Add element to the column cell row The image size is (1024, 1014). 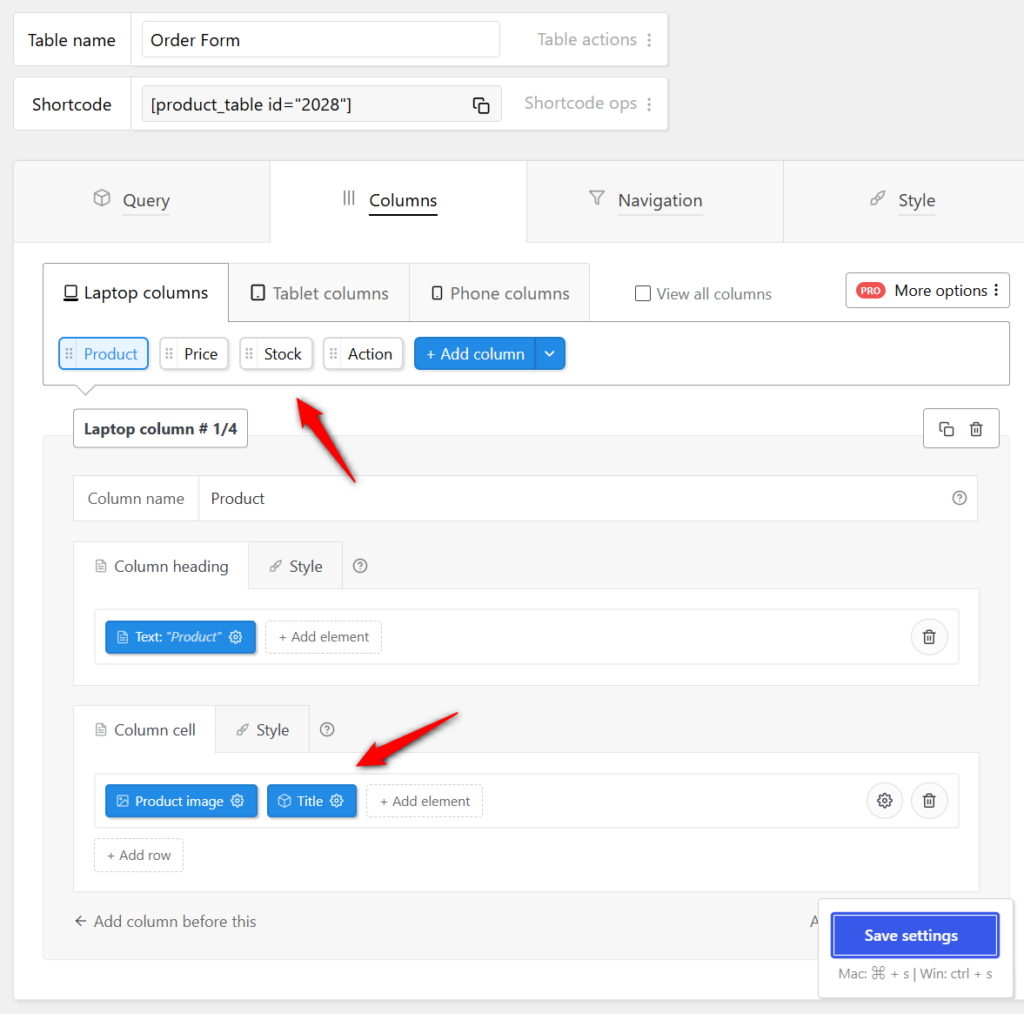[424, 801]
